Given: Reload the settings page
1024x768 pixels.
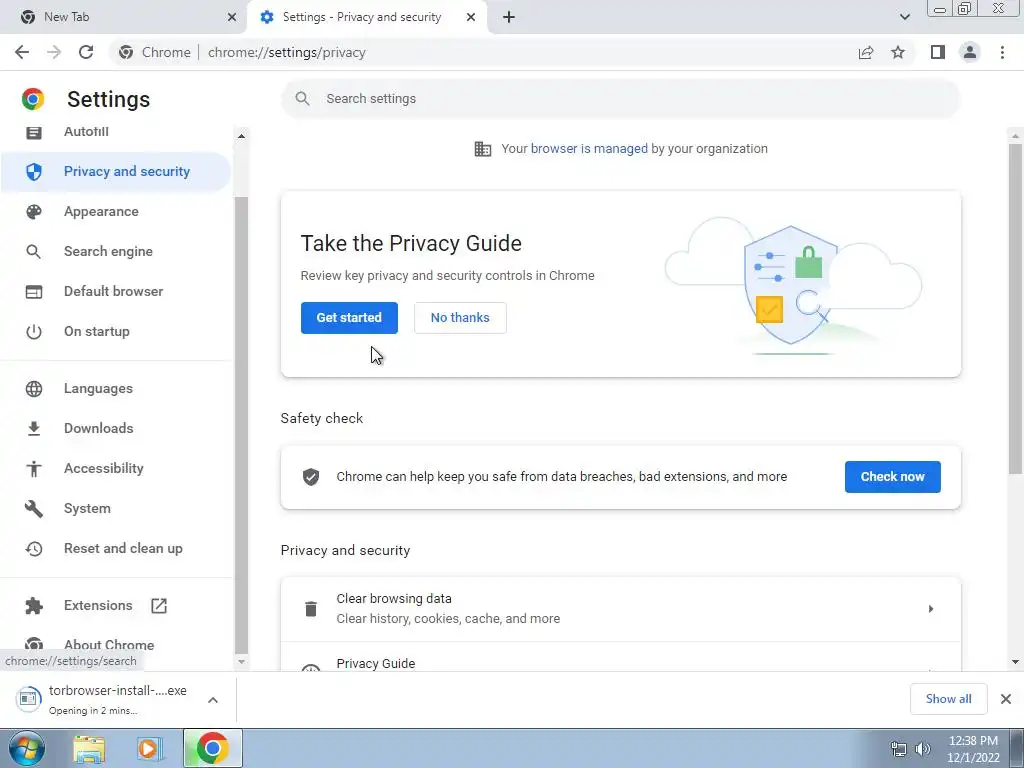Looking at the screenshot, I should [x=86, y=52].
